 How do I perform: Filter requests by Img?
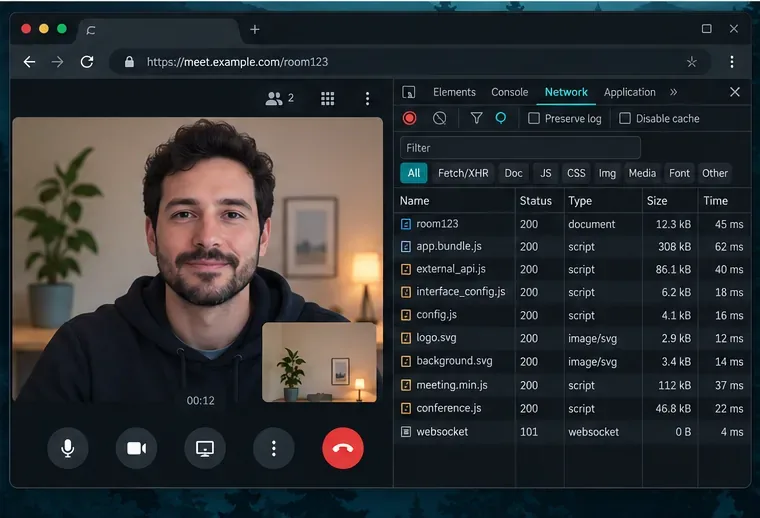click(607, 173)
